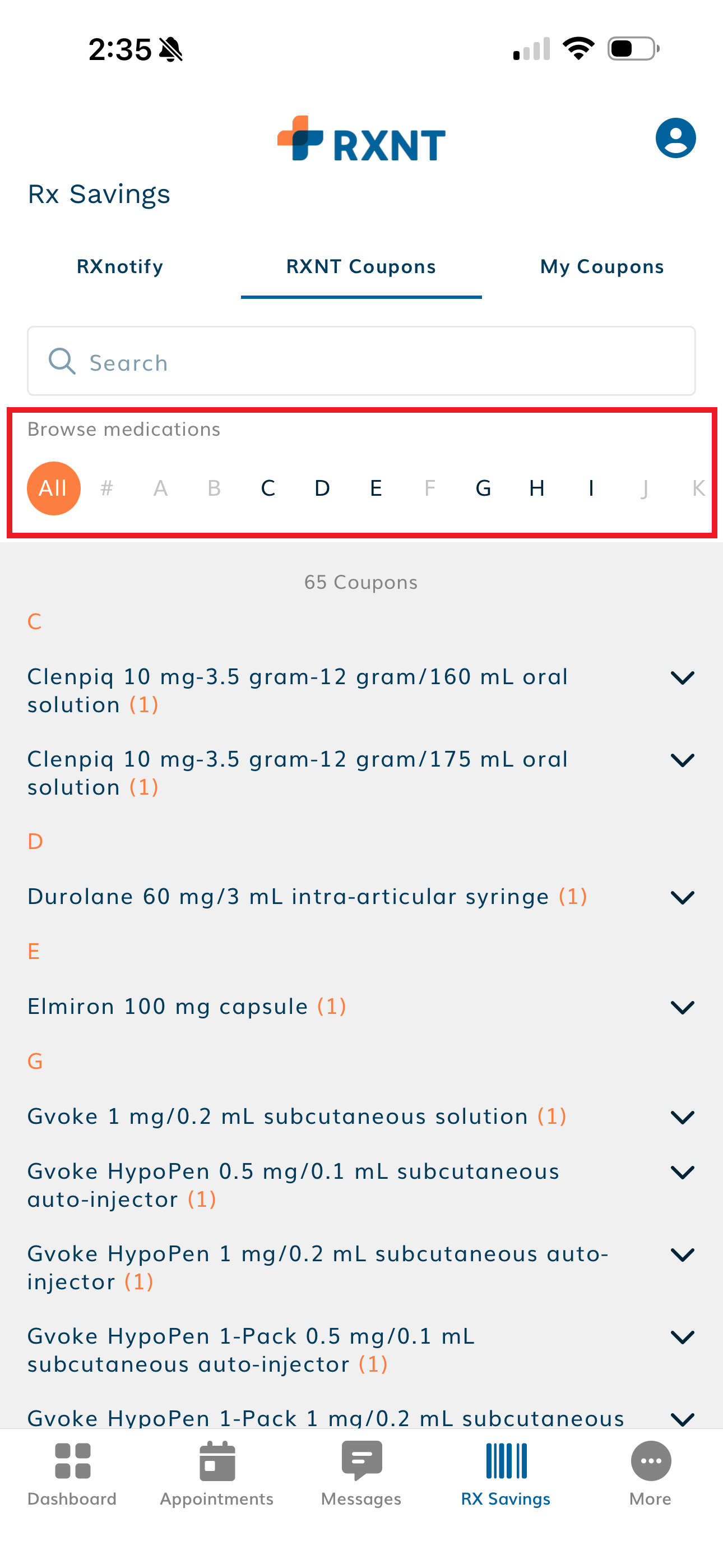The image size is (723, 1568).
Task: Open the More options icon
Action: (x=650, y=1460)
